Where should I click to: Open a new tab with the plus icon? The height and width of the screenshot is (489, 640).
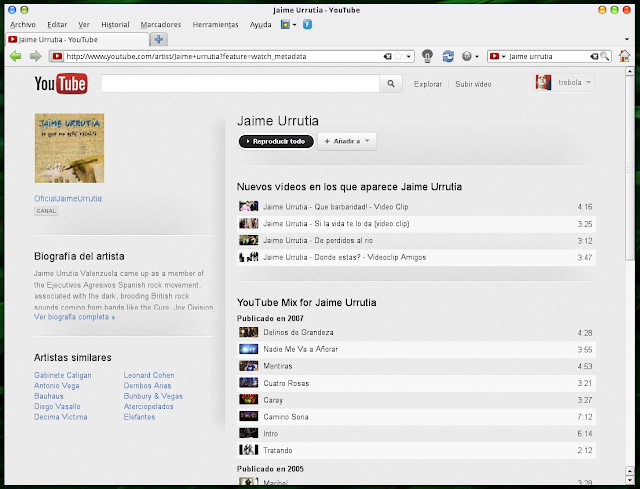[159, 40]
